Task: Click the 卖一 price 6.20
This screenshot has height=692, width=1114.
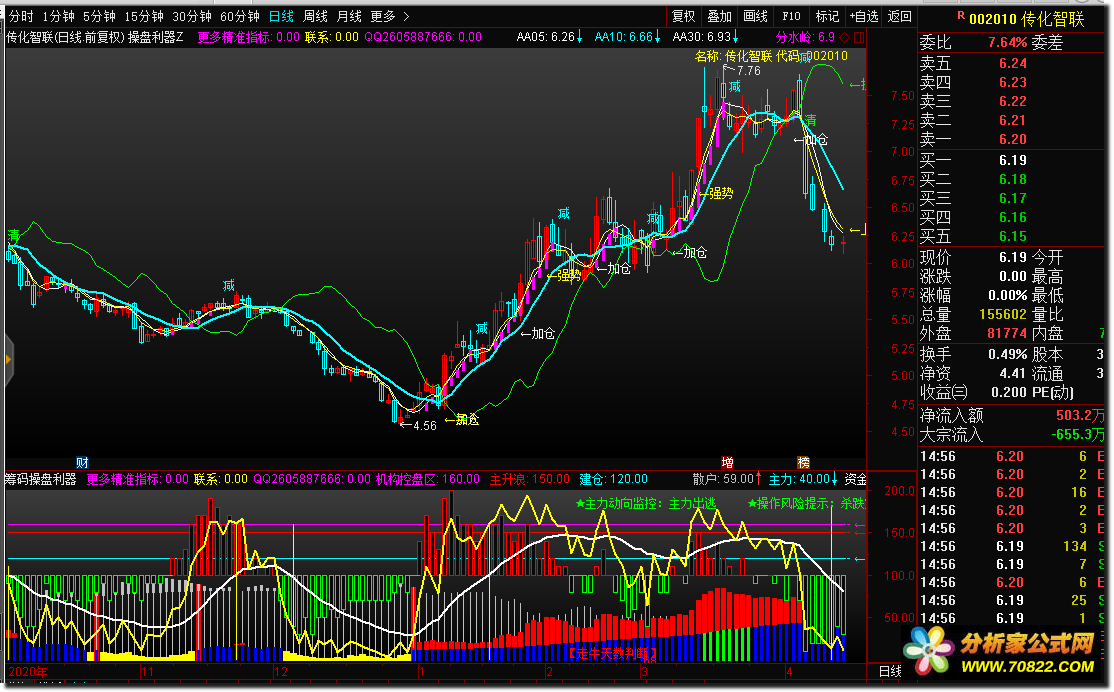Action: 1012,139
